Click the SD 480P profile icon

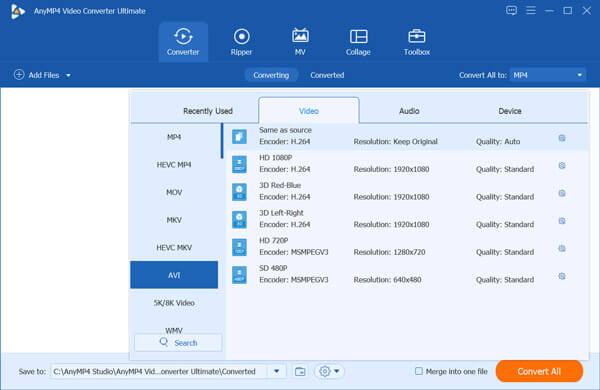pyautogui.click(x=239, y=275)
